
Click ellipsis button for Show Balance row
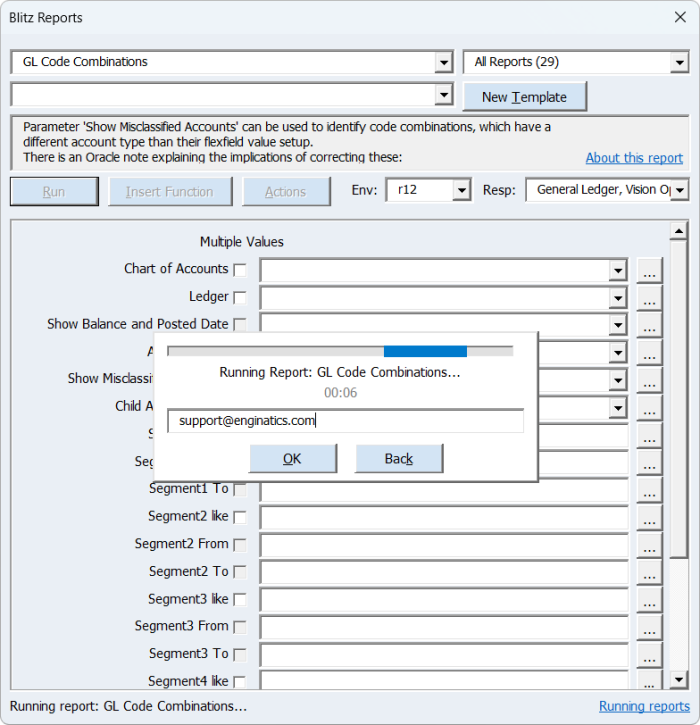pyautogui.click(x=649, y=325)
